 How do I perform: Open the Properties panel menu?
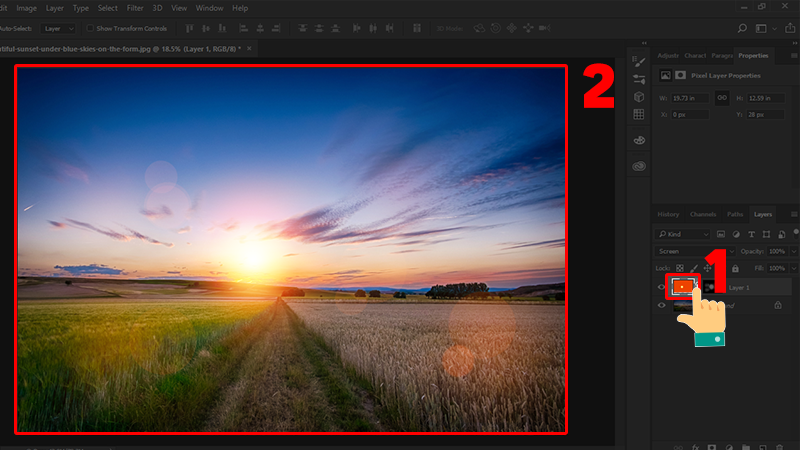pyautogui.click(x=794, y=56)
